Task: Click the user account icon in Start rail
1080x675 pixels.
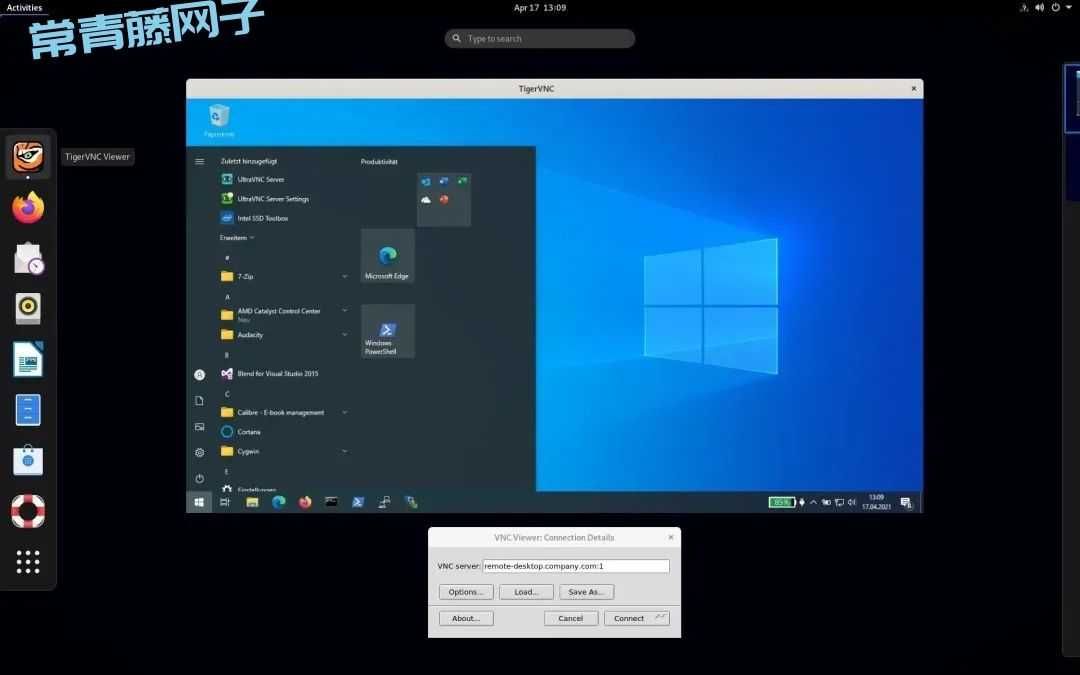Action: (x=200, y=375)
